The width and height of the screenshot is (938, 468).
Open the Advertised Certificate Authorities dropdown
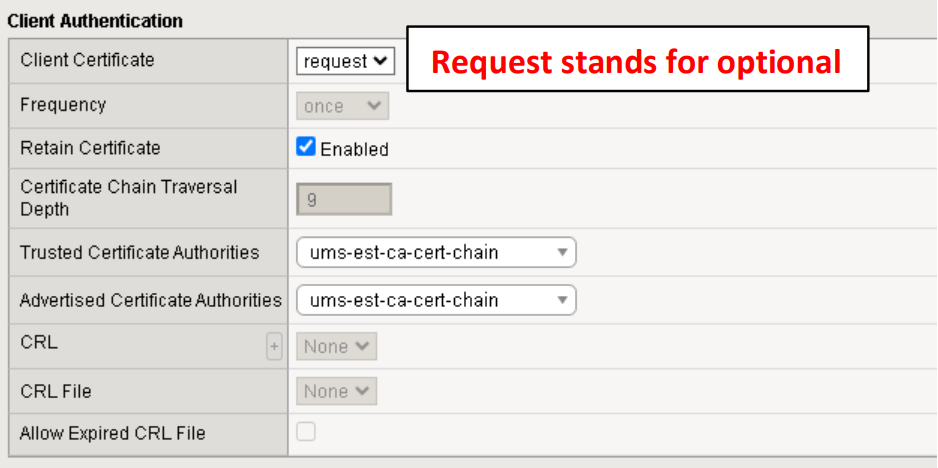436,300
